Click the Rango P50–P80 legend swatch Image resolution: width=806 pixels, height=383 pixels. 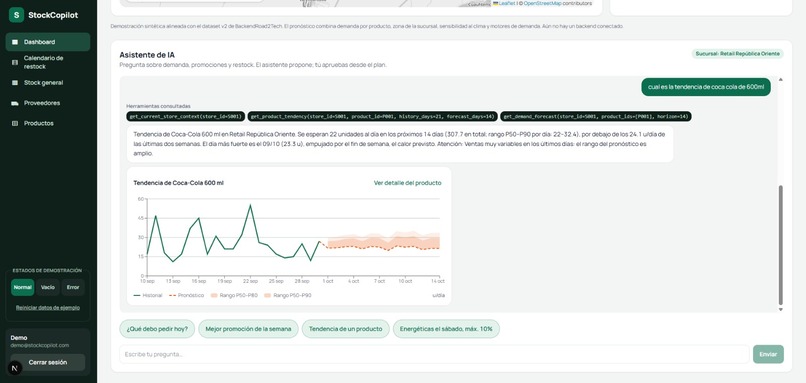[214, 296]
